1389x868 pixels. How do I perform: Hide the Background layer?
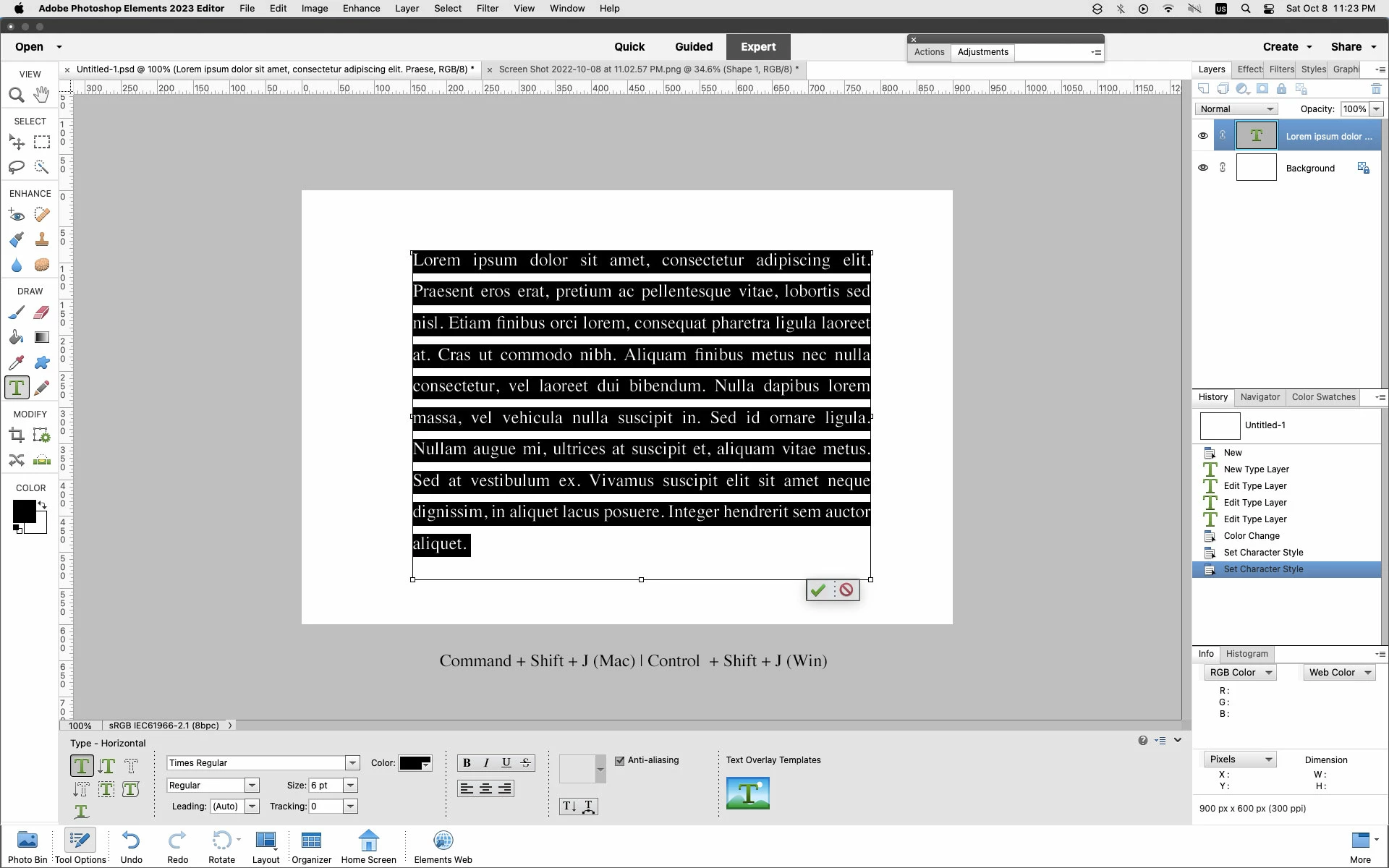click(x=1203, y=168)
